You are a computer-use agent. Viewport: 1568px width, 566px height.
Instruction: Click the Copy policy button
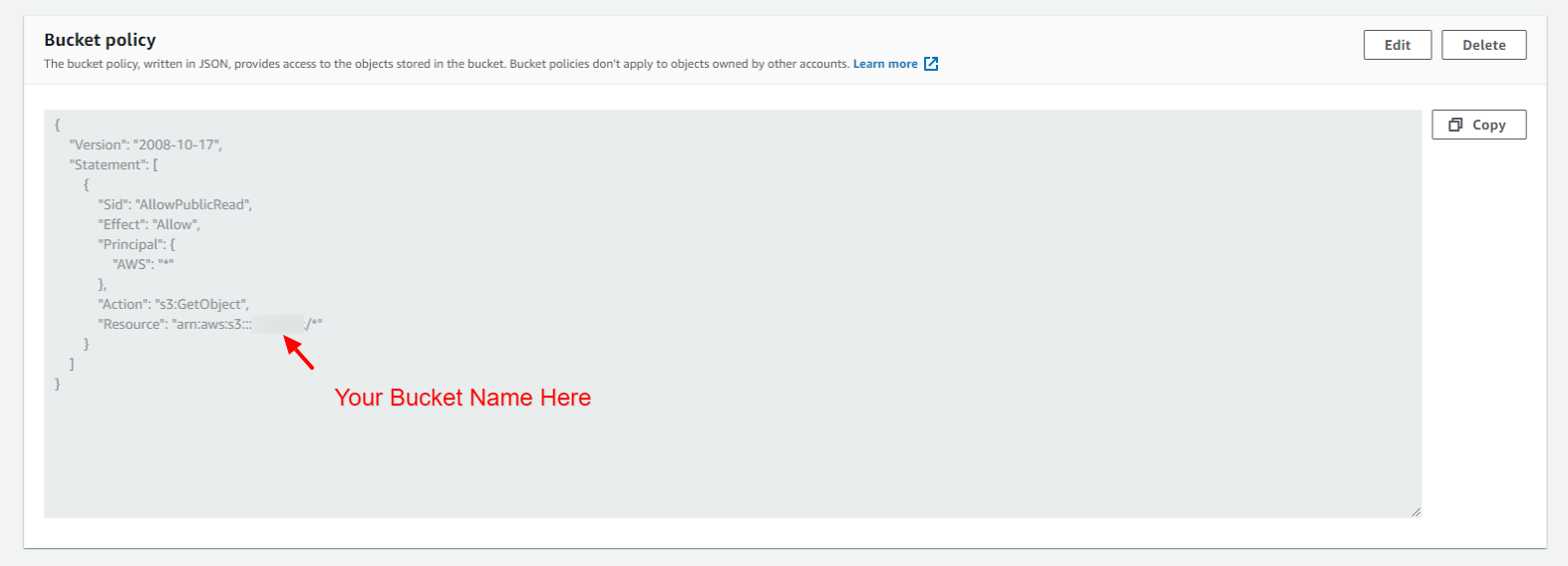(1478, 125)
